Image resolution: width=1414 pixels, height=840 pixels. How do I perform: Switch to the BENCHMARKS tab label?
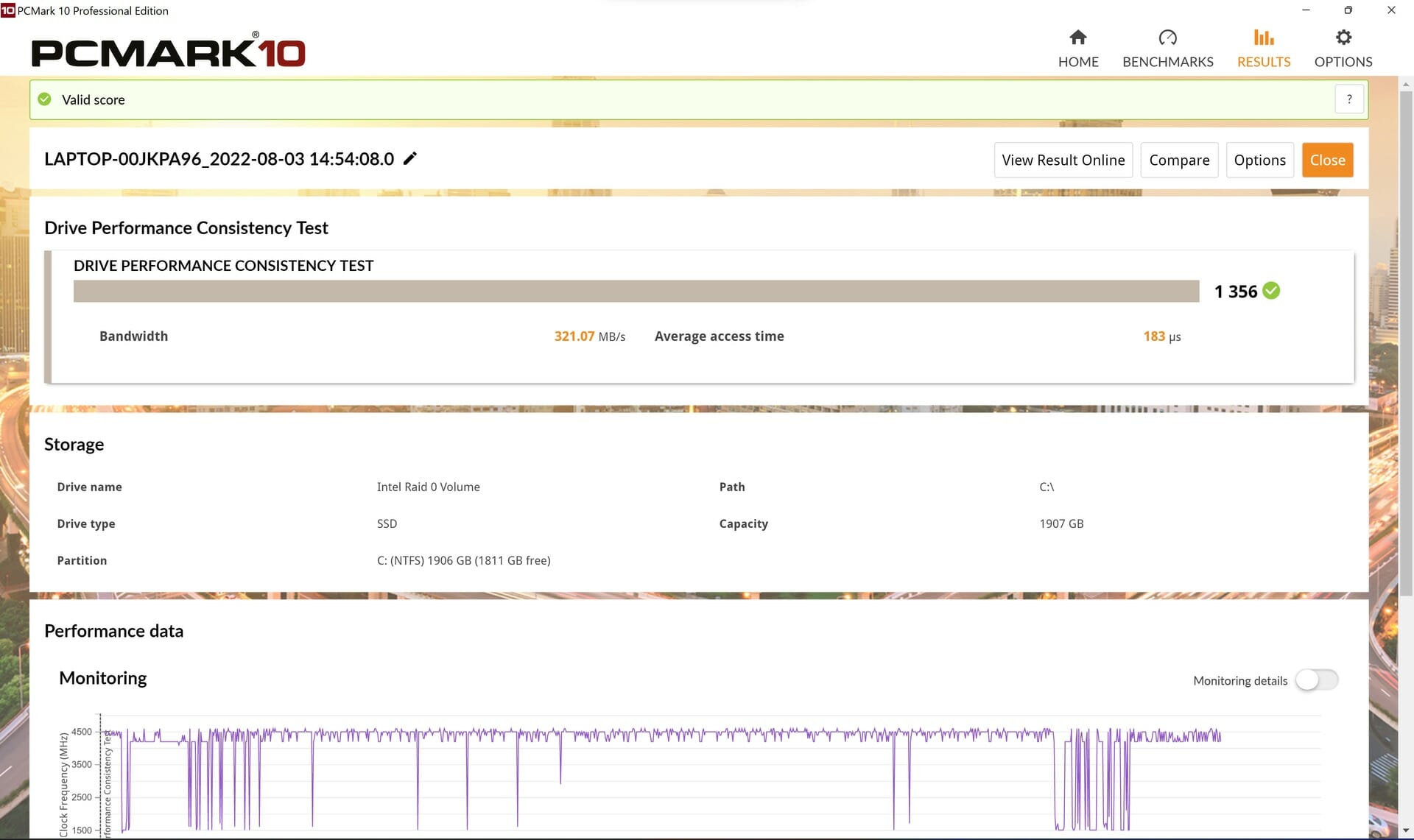tap(1167, 62)
